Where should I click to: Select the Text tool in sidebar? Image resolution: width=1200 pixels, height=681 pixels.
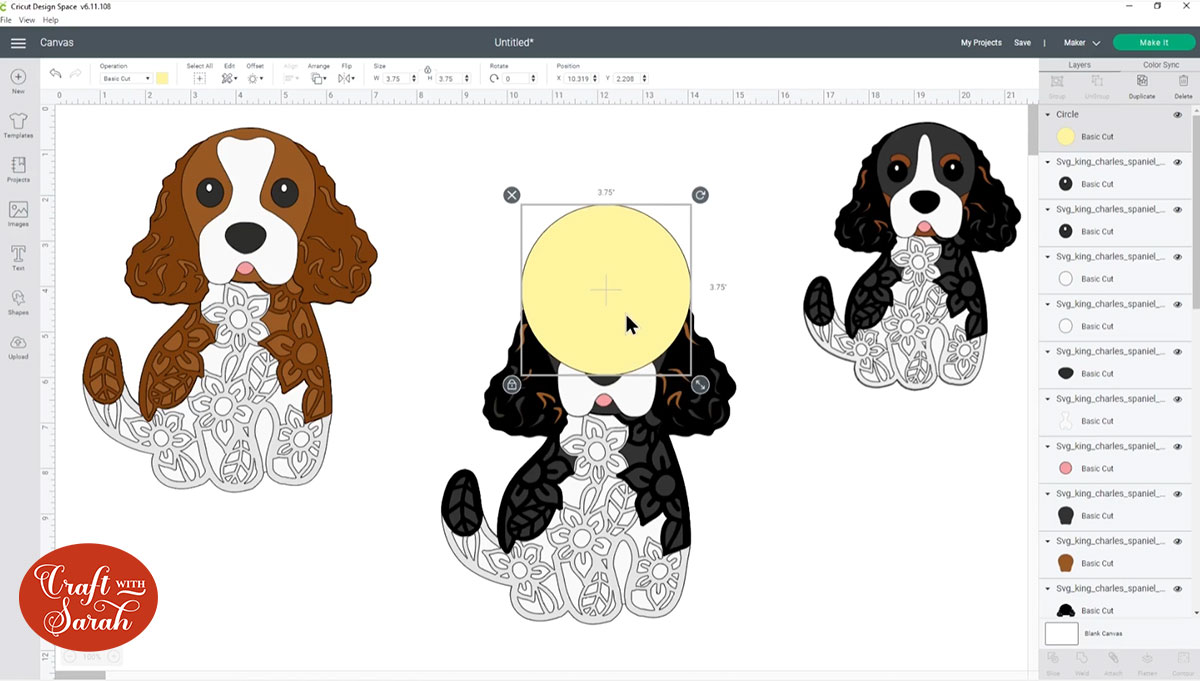tap(18, 256)
